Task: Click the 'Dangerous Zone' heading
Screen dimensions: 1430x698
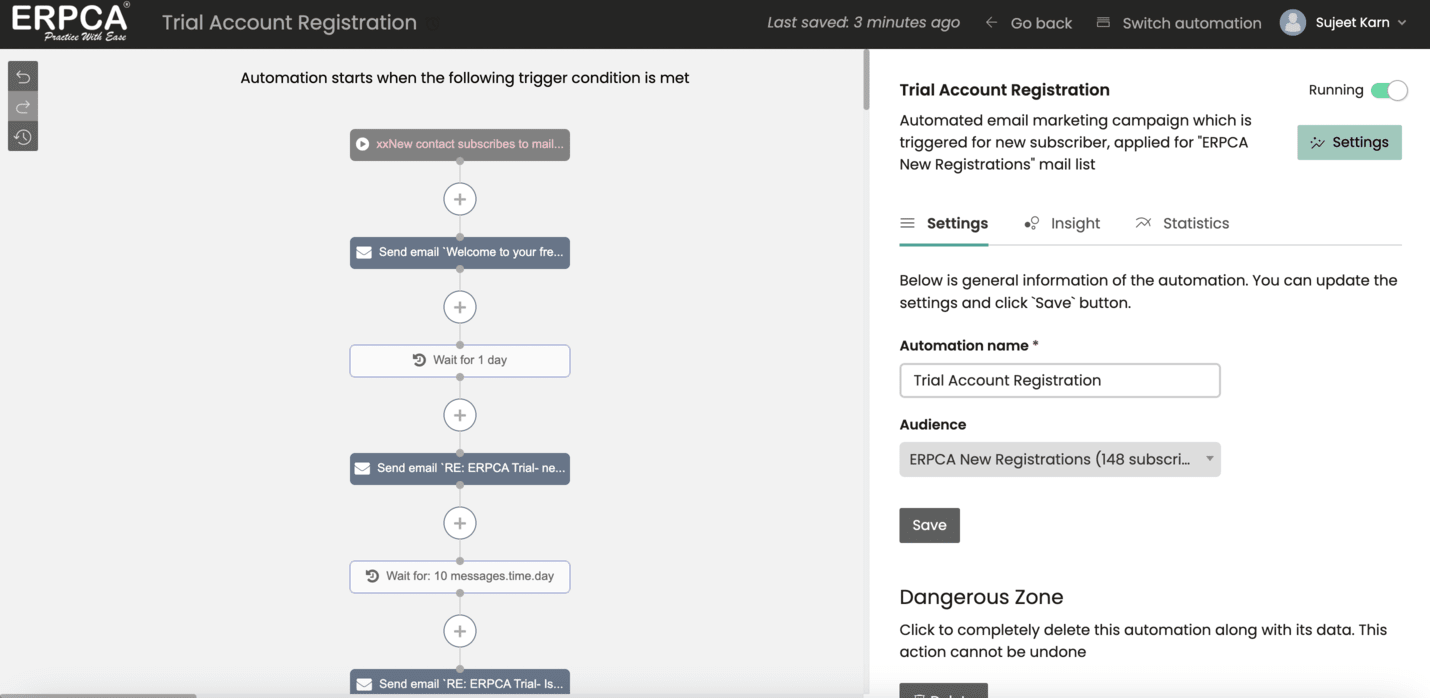Action: 981,597
